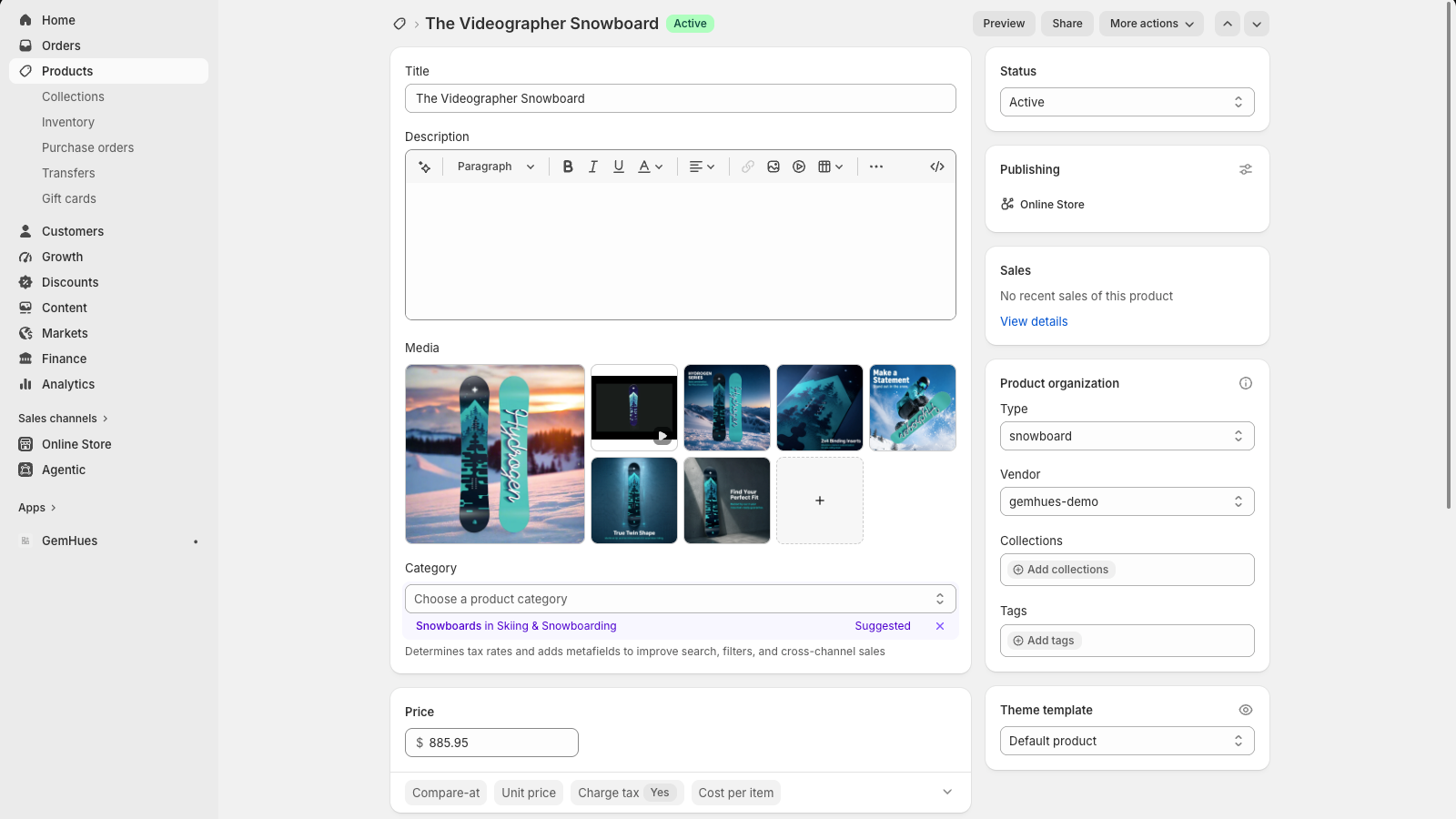Open Publishing manage settings icon
1456x819 pixels.
[1246, 169]
